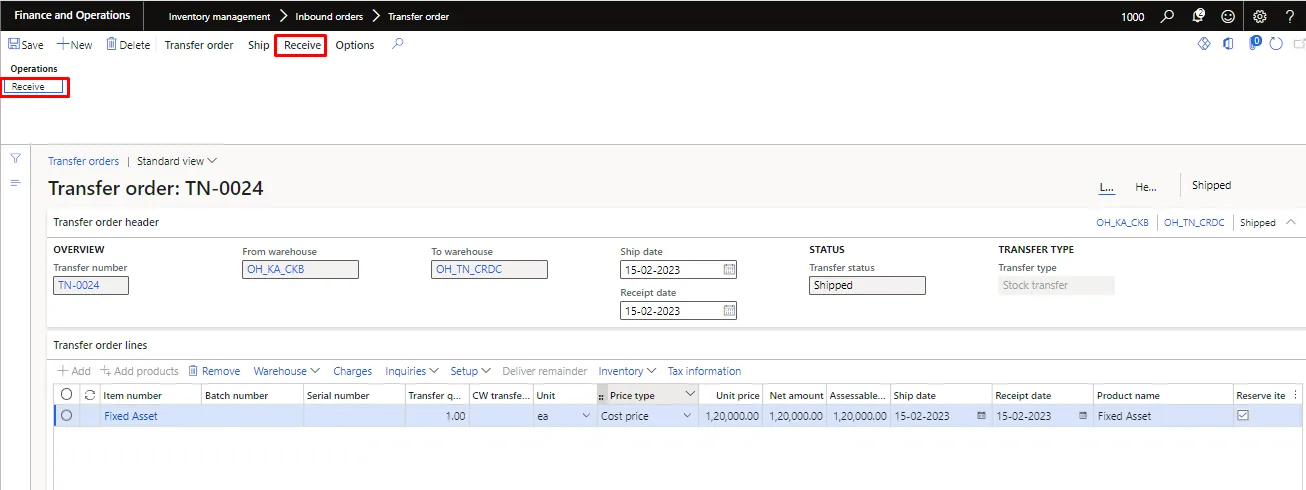The width and height of the screenshot is (1306, 490).
Task: Open the Ship tab
Action: [x=259, y=45]
